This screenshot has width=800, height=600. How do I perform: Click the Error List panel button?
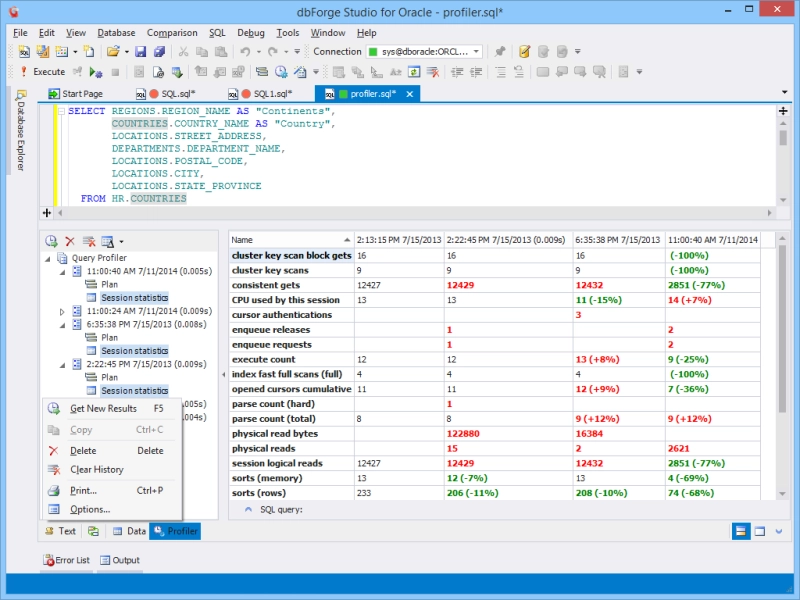tap(66, 560)
